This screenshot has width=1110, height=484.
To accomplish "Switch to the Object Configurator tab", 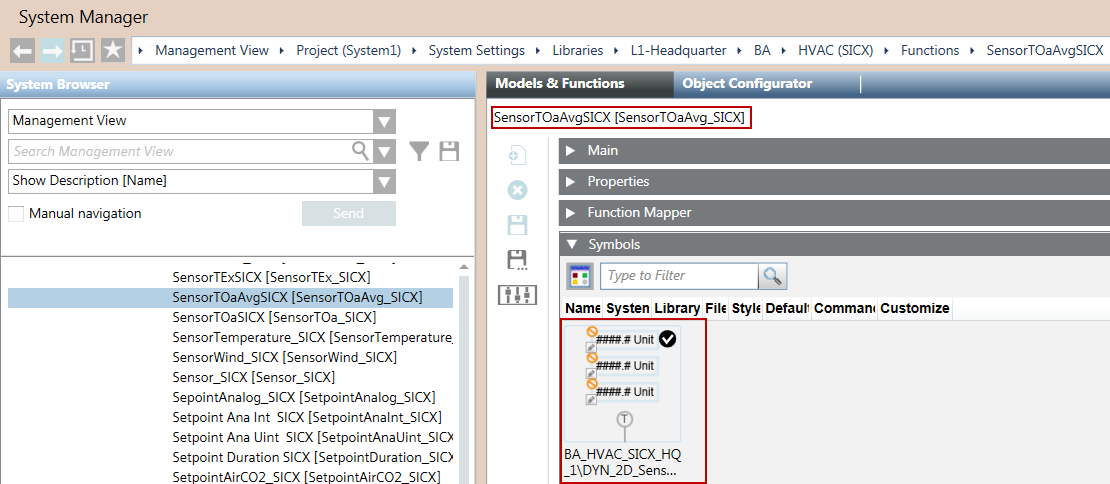I will tap(747, 84).
